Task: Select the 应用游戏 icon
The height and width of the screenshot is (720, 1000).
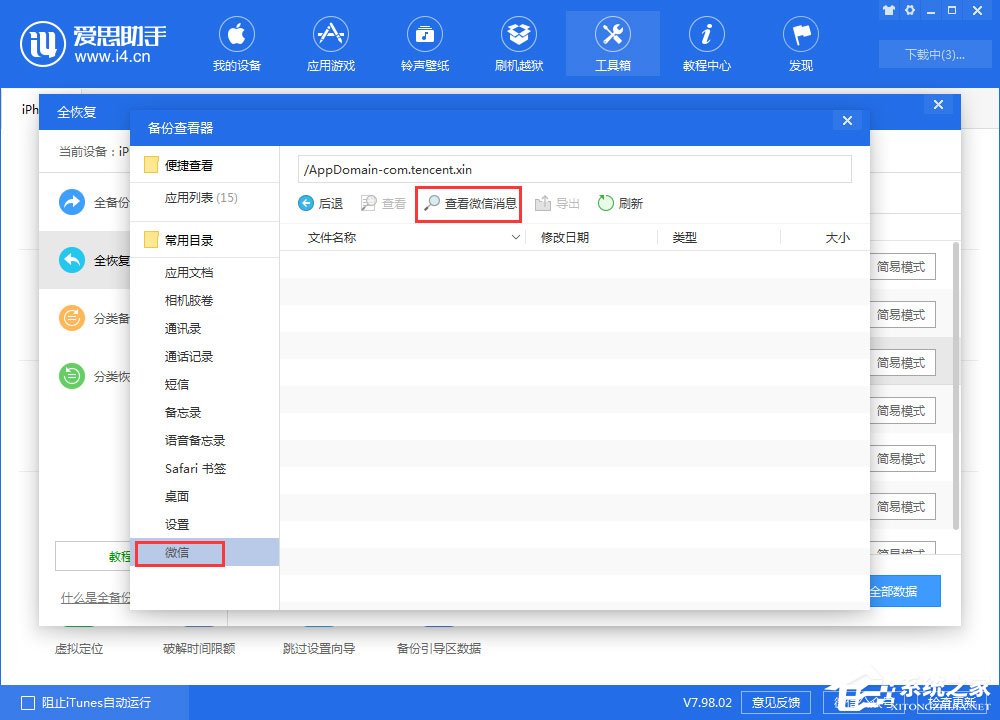Action: pyautogui.click(x=331, y=42)
